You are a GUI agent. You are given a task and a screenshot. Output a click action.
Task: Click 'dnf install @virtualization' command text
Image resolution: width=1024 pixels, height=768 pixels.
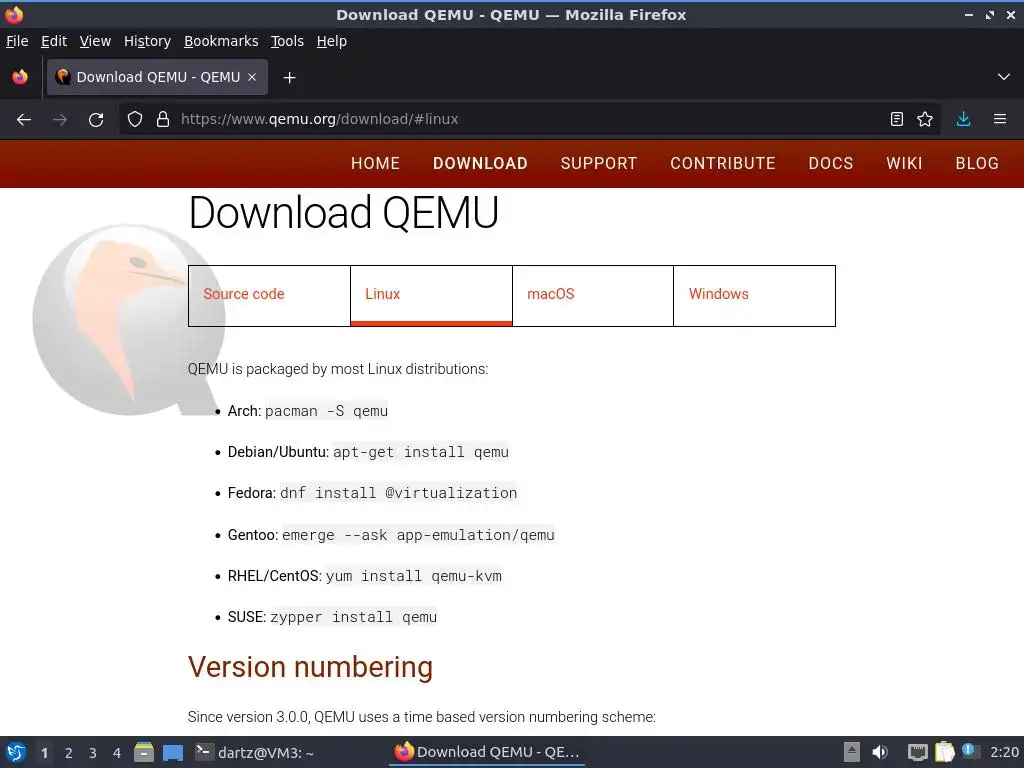click(398, 493)
